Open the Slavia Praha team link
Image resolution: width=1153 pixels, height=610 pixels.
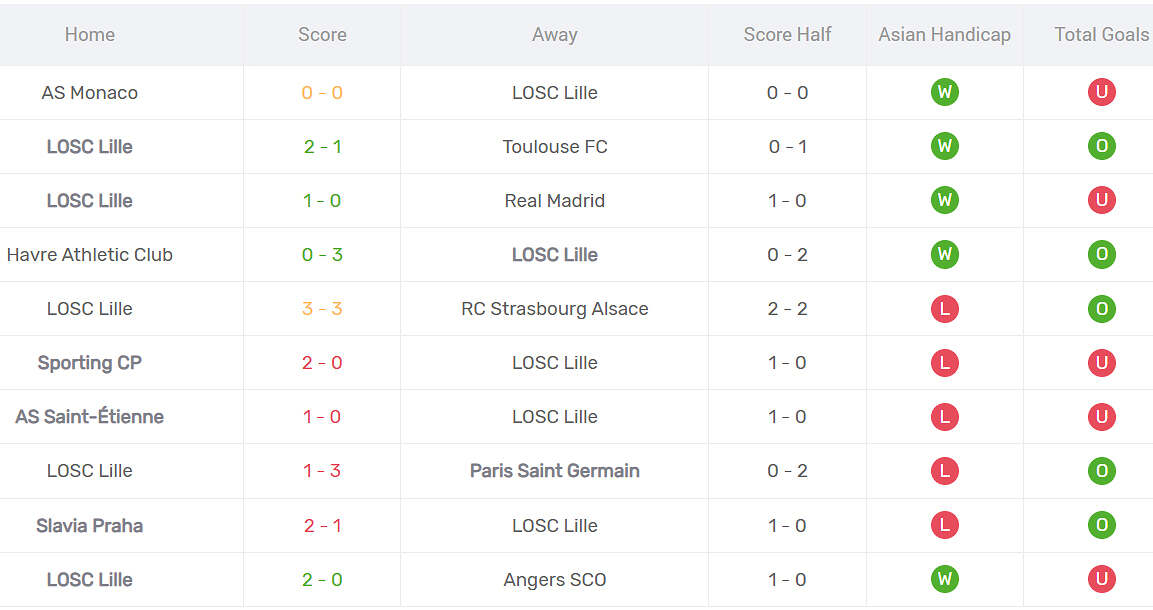(x=90, y=525)
